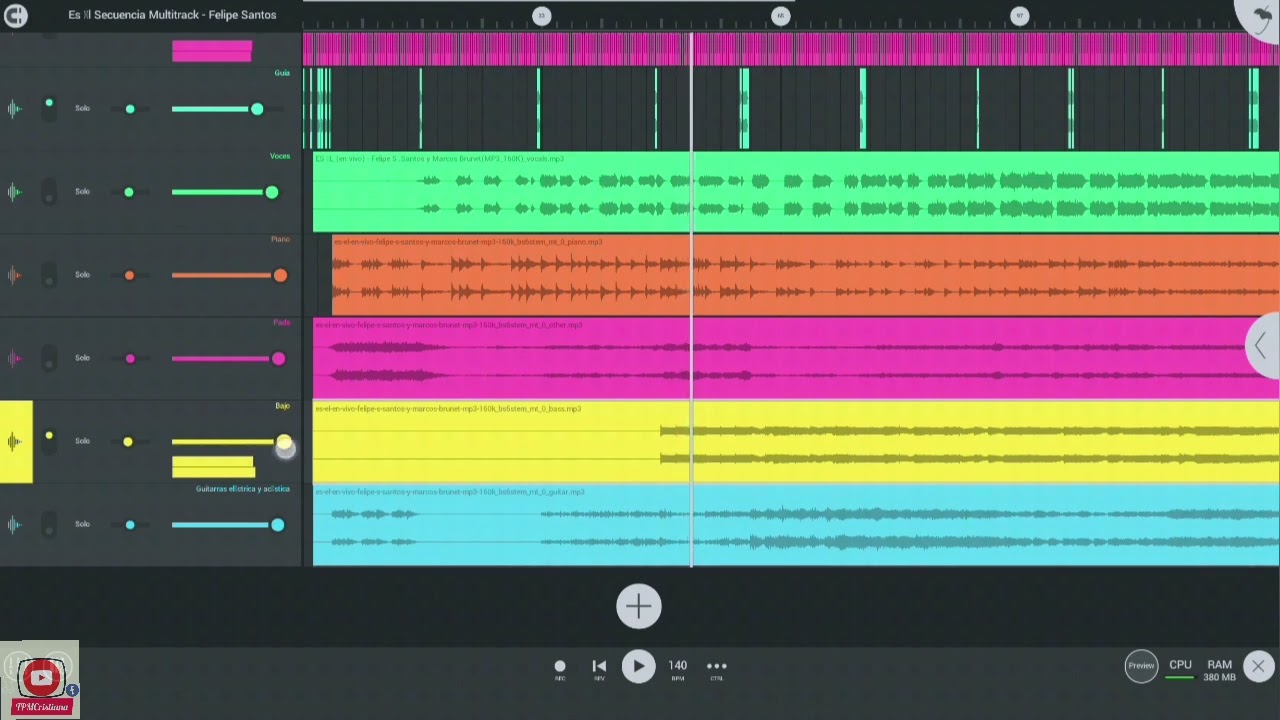Click the "Voces" track name label
1280x720 pixels.
coord(280,156)
